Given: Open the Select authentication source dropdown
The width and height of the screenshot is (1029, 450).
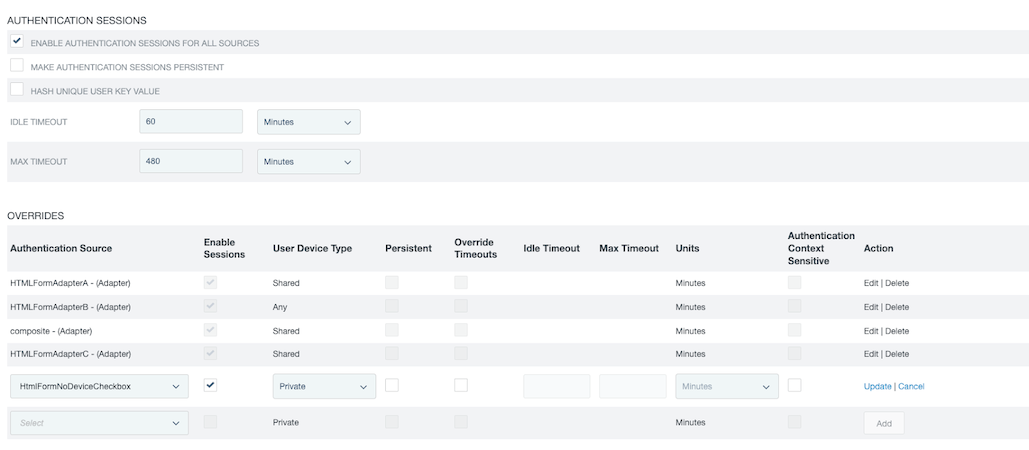Looking at the screenshot, I should coord(99,423).
